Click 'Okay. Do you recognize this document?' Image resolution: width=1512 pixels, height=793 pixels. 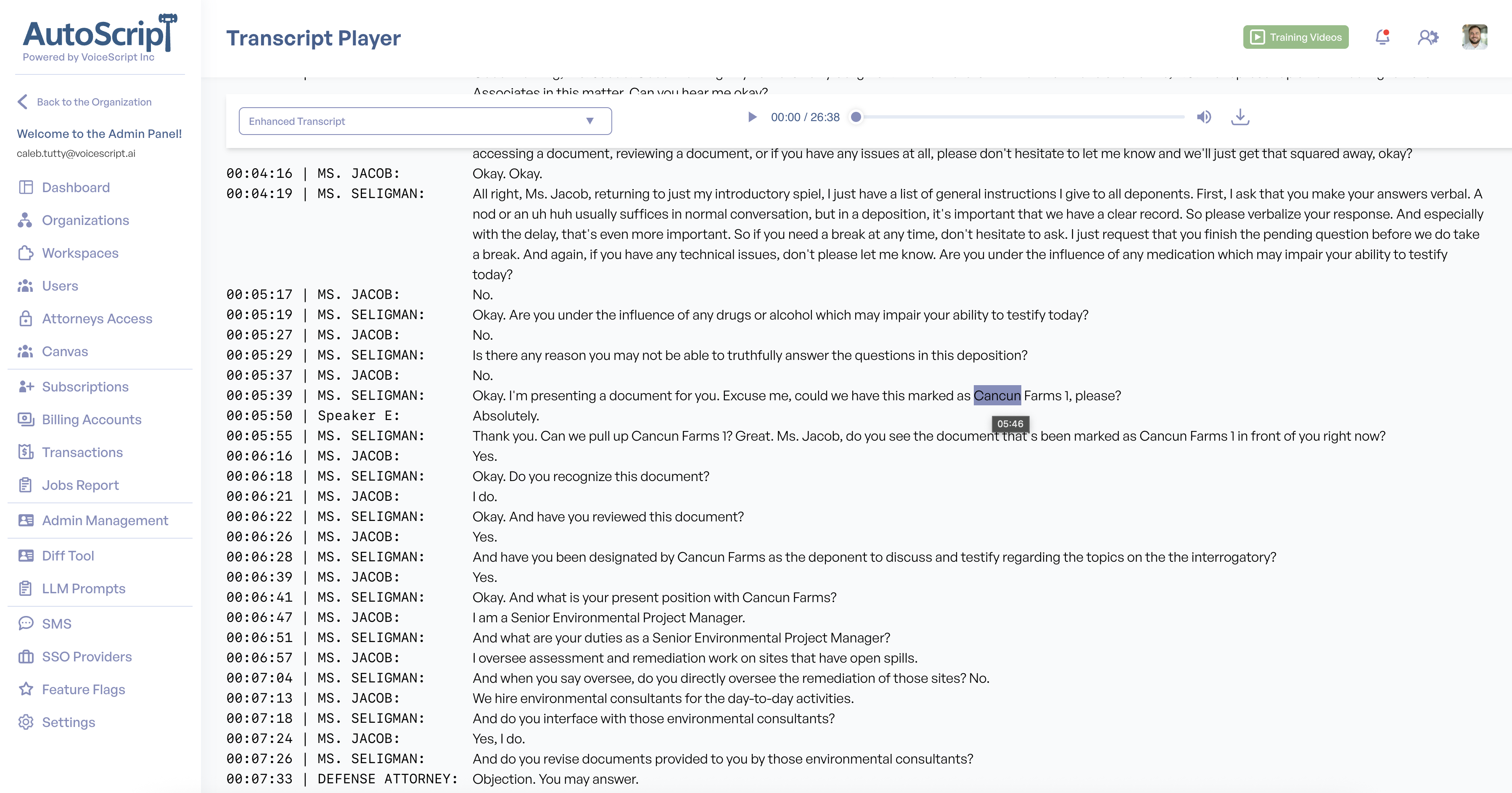(x=591, y=476)
